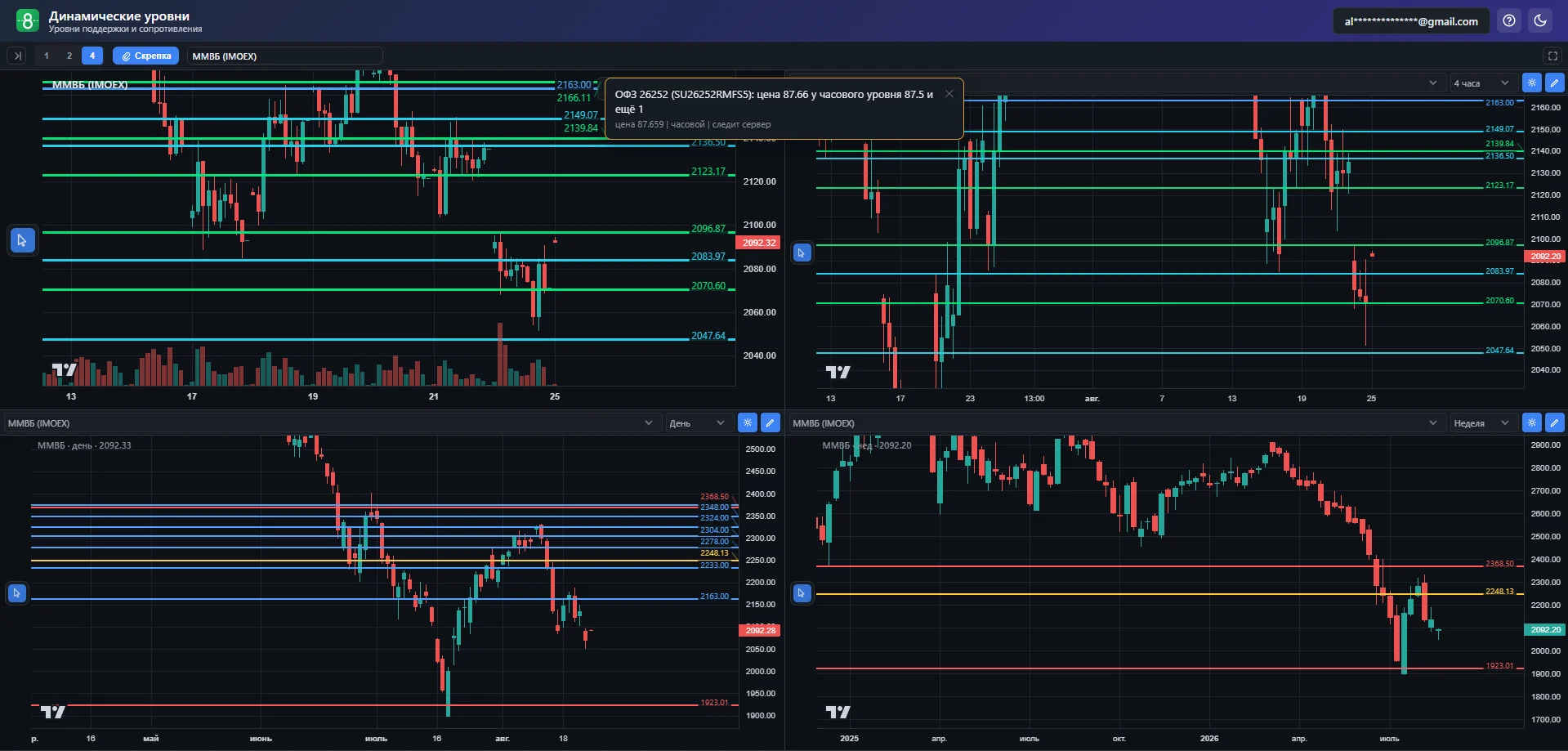Image resolution: width=1568 pixels, height=751 pixels.
Task: Toggle dark mode with the moon icon
Action: (x=1540, y=20)
